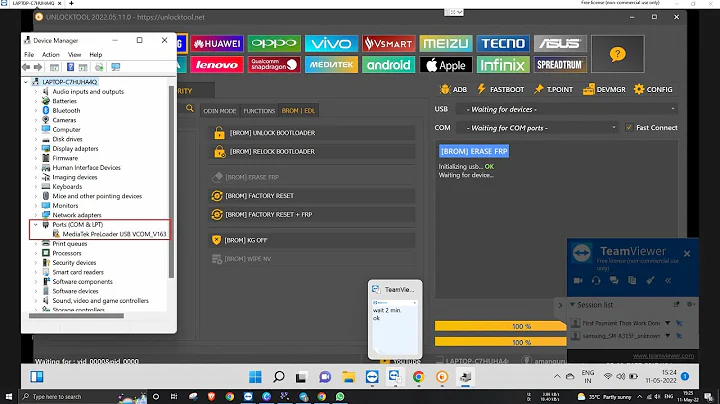Open TeamViewer audio headset option
Image resolution: width=720 pixels, height=404 pixels.
click(x=596, y=281)
